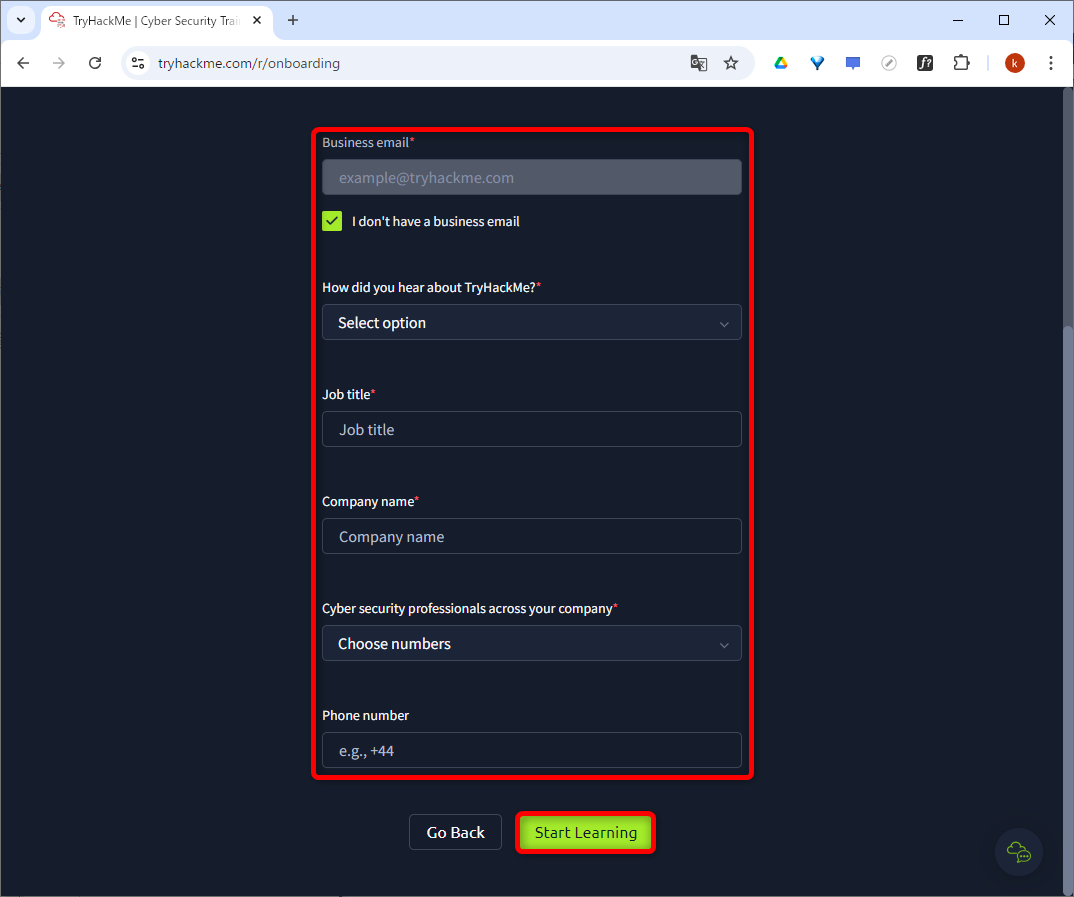Click the Phone number input field
This screenshot has width=1074, height=897.
pyautogui.click(x=532, y=750)
